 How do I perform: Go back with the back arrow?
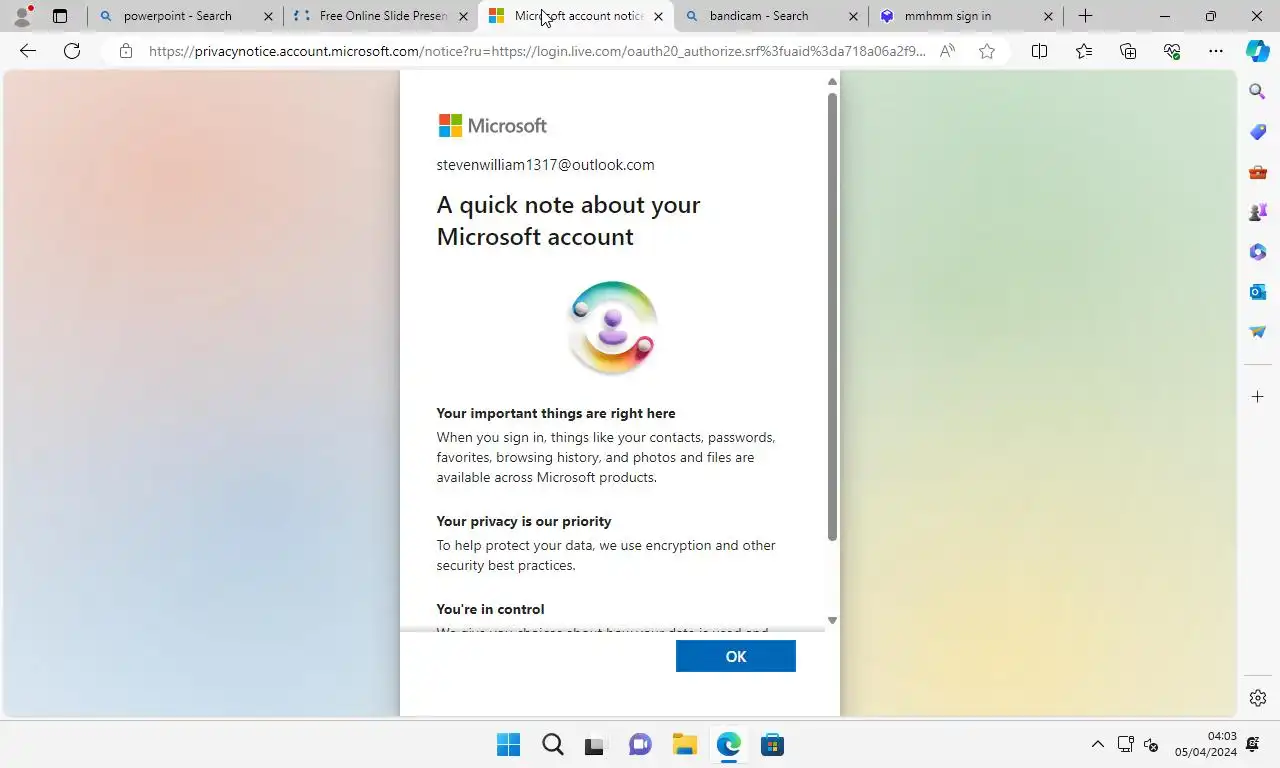click(x=28, y=51)
